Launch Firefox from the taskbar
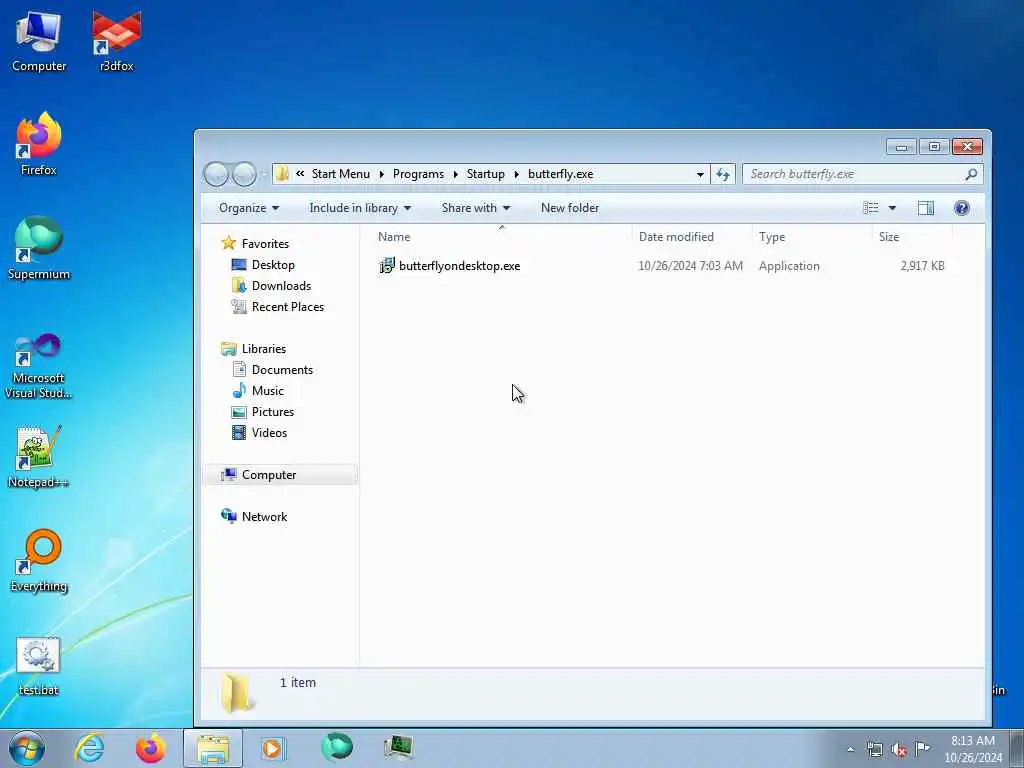 151,748
